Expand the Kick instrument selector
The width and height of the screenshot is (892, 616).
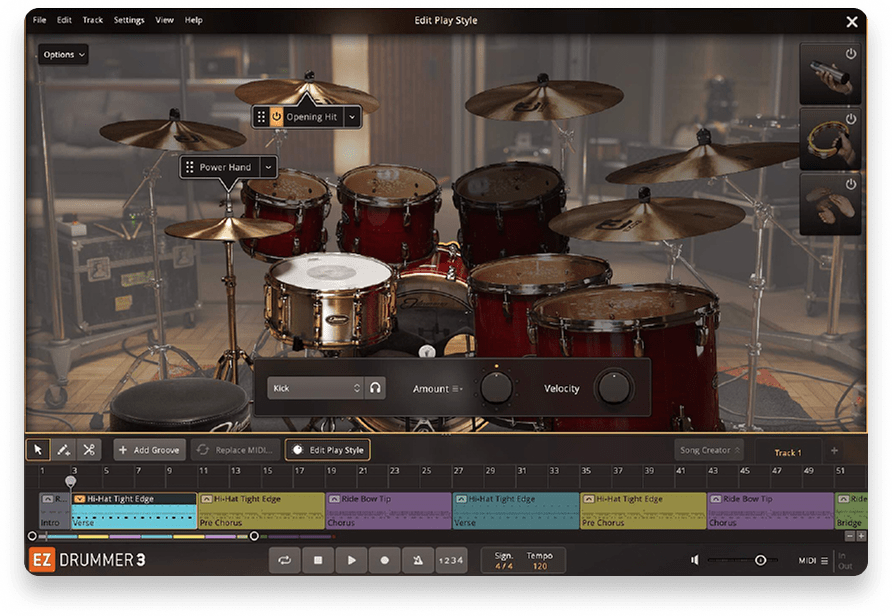coord(315,388)
